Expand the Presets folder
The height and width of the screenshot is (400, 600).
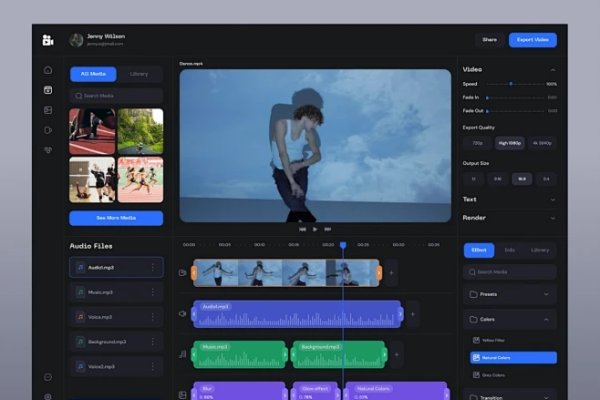(x=546, y=295)
